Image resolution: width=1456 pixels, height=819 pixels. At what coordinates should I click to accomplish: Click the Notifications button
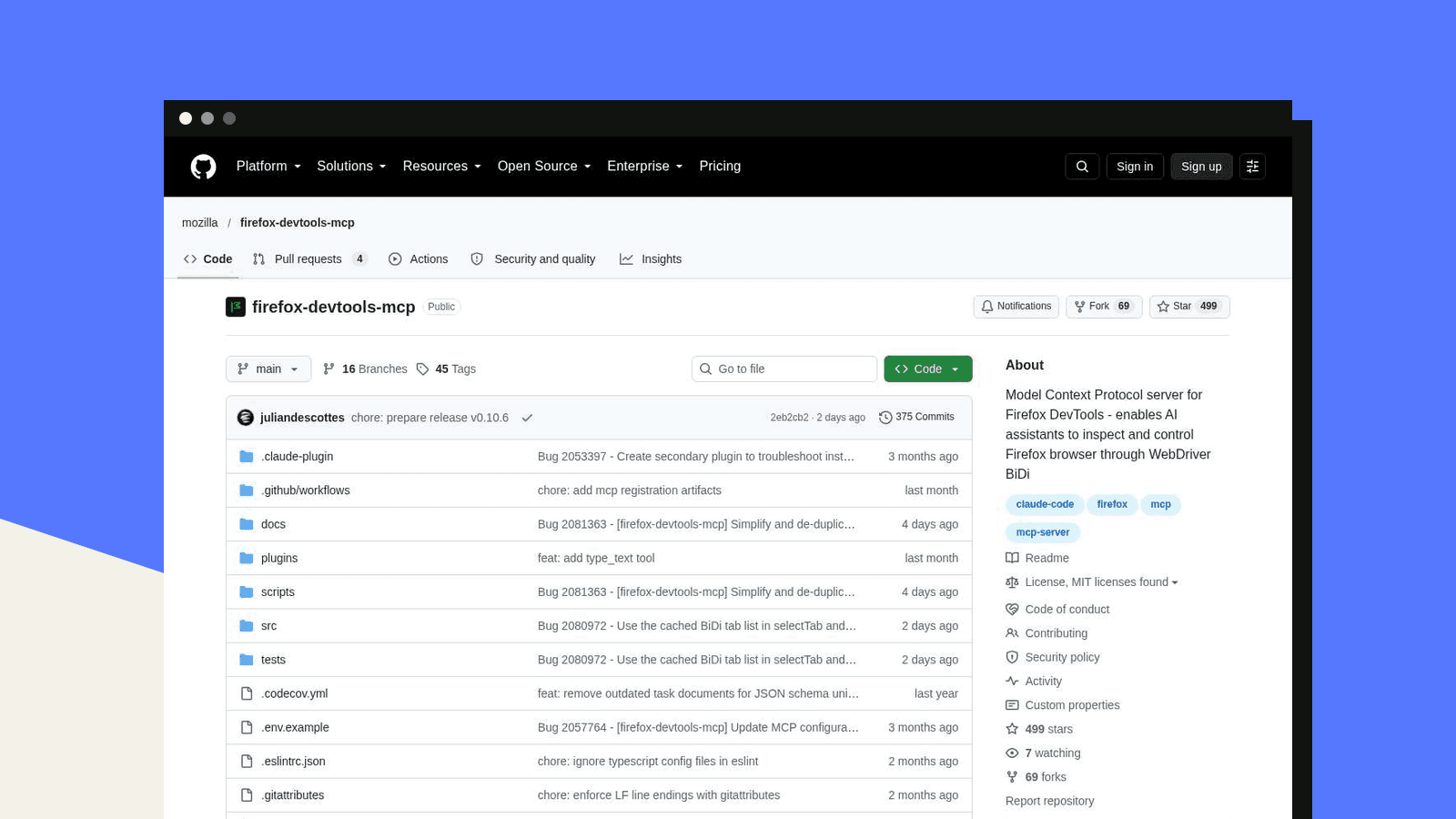click(1016, 307)
